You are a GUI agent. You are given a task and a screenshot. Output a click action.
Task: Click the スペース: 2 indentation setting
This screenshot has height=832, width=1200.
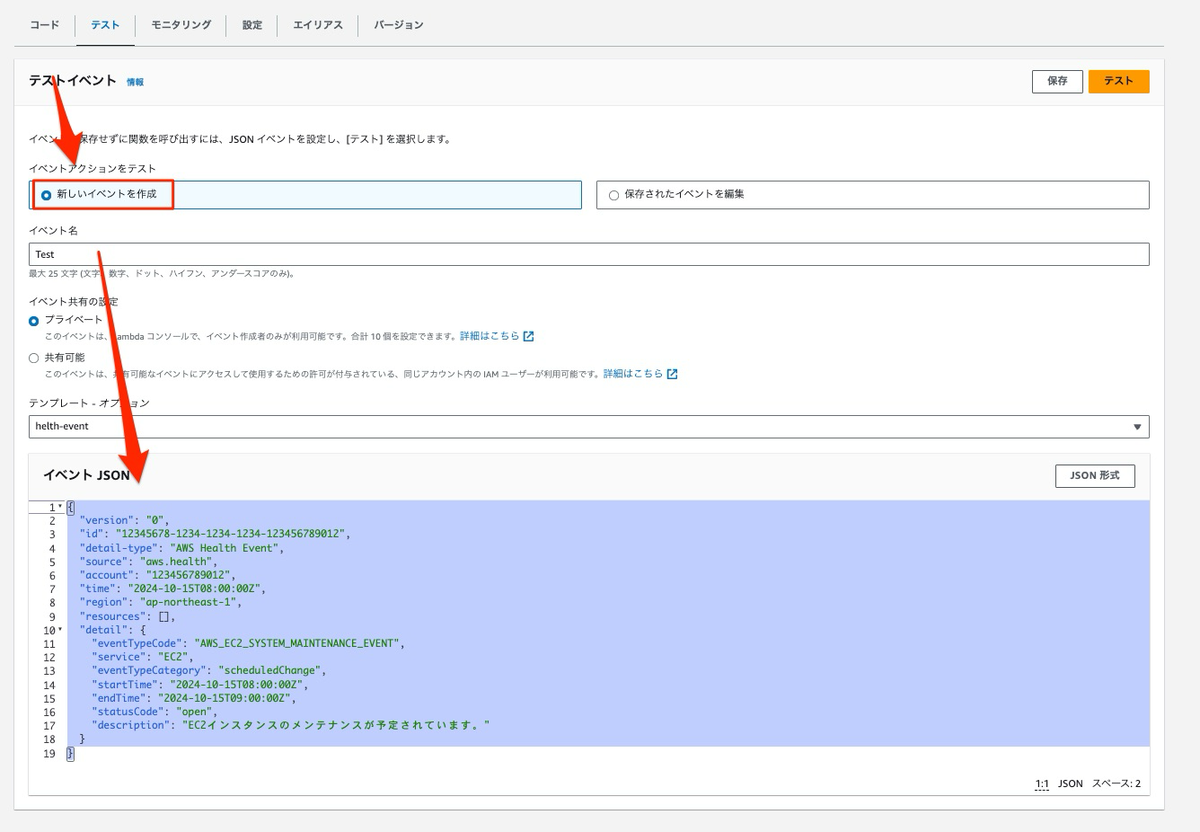tap(1116, 784)
